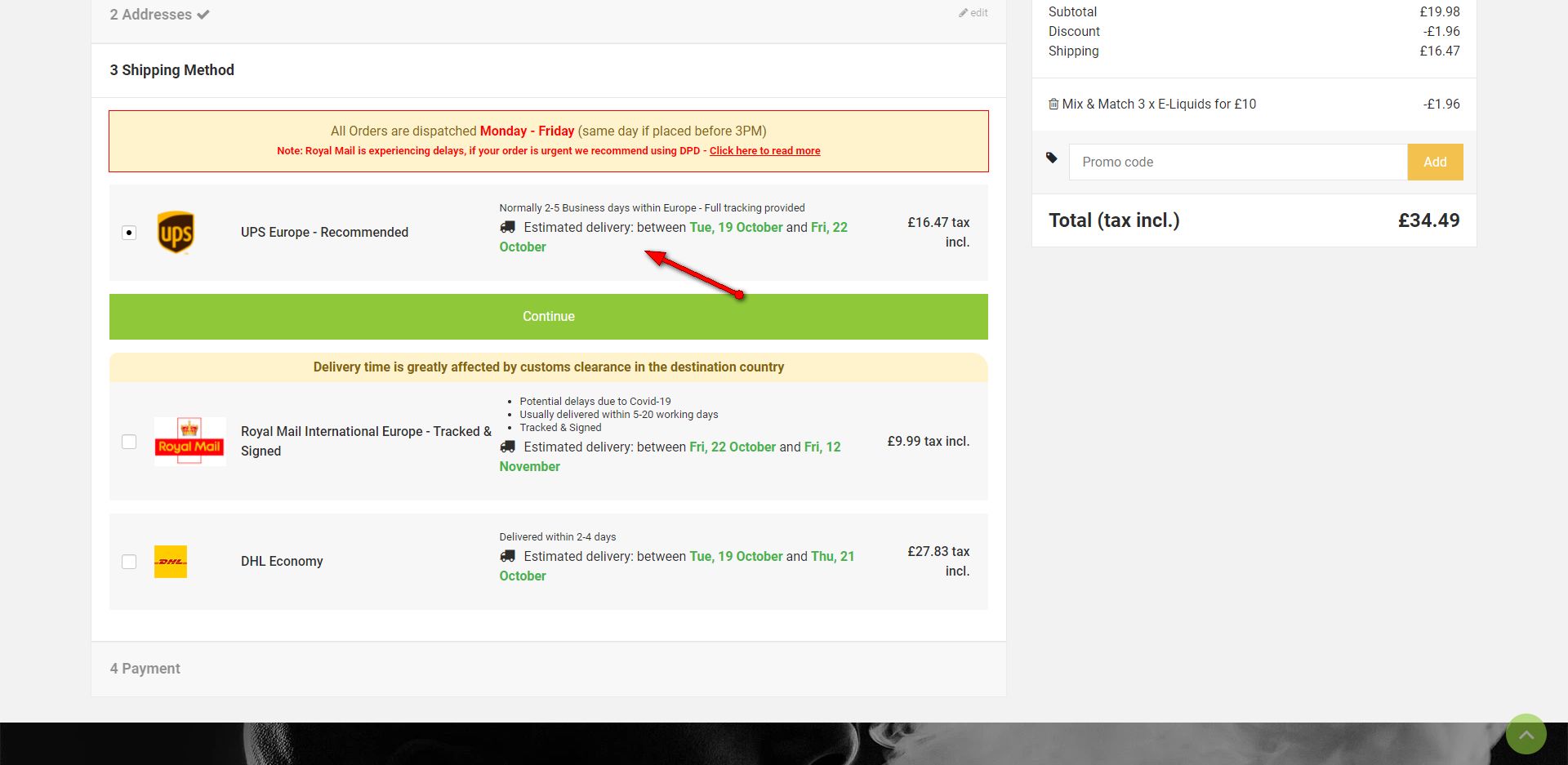The height and width of the screenshot is (765, 1568).
Task: Open the 2 Addresses step
Action: [x=151, y=15]
